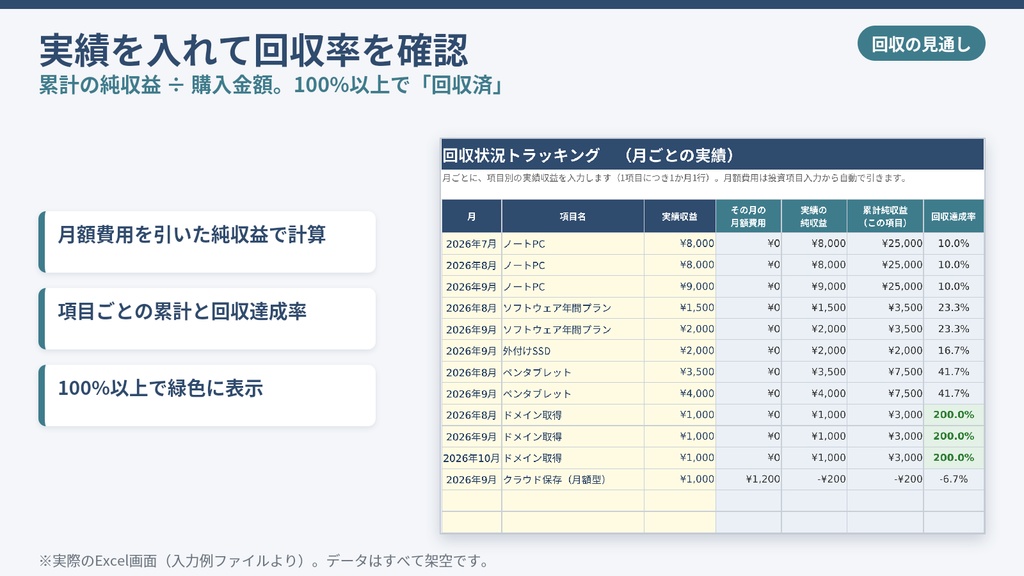Click the ¥1,200 monthly cost cell
1024x576 pixels.
748,479
